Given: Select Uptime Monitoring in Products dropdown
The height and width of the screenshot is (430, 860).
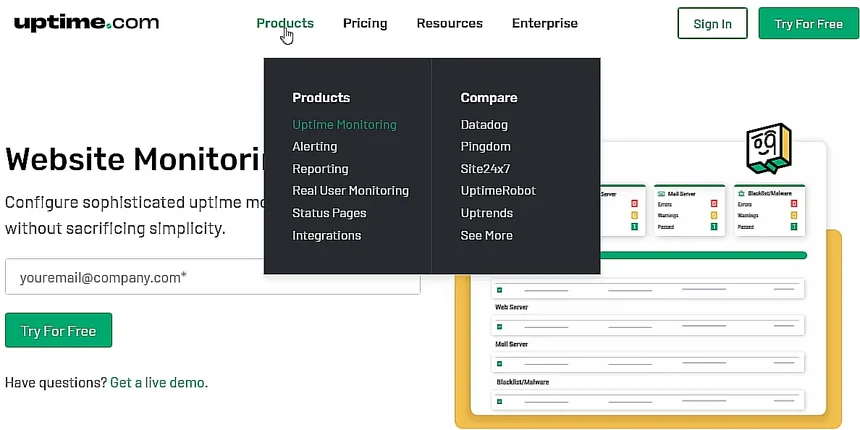Looking at the screenshot, I should [x=344, y=125].
